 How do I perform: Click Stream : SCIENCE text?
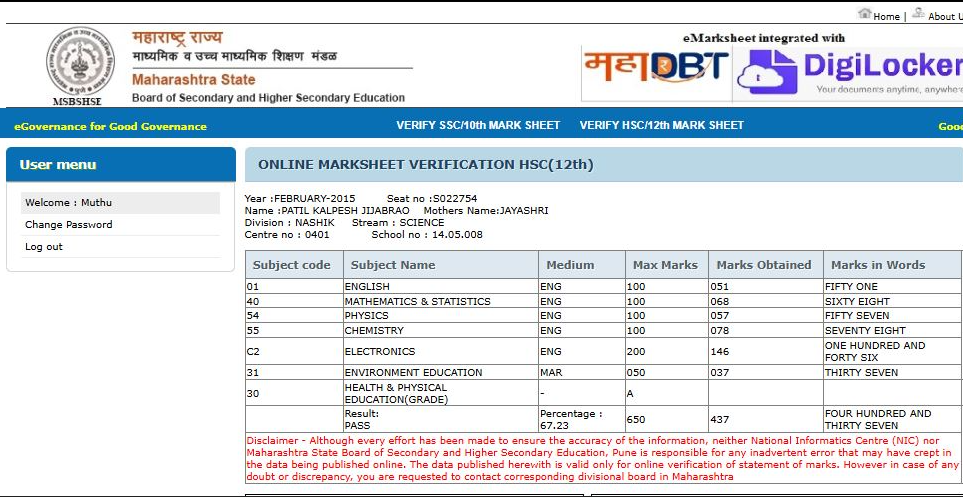tap(398, 222)
